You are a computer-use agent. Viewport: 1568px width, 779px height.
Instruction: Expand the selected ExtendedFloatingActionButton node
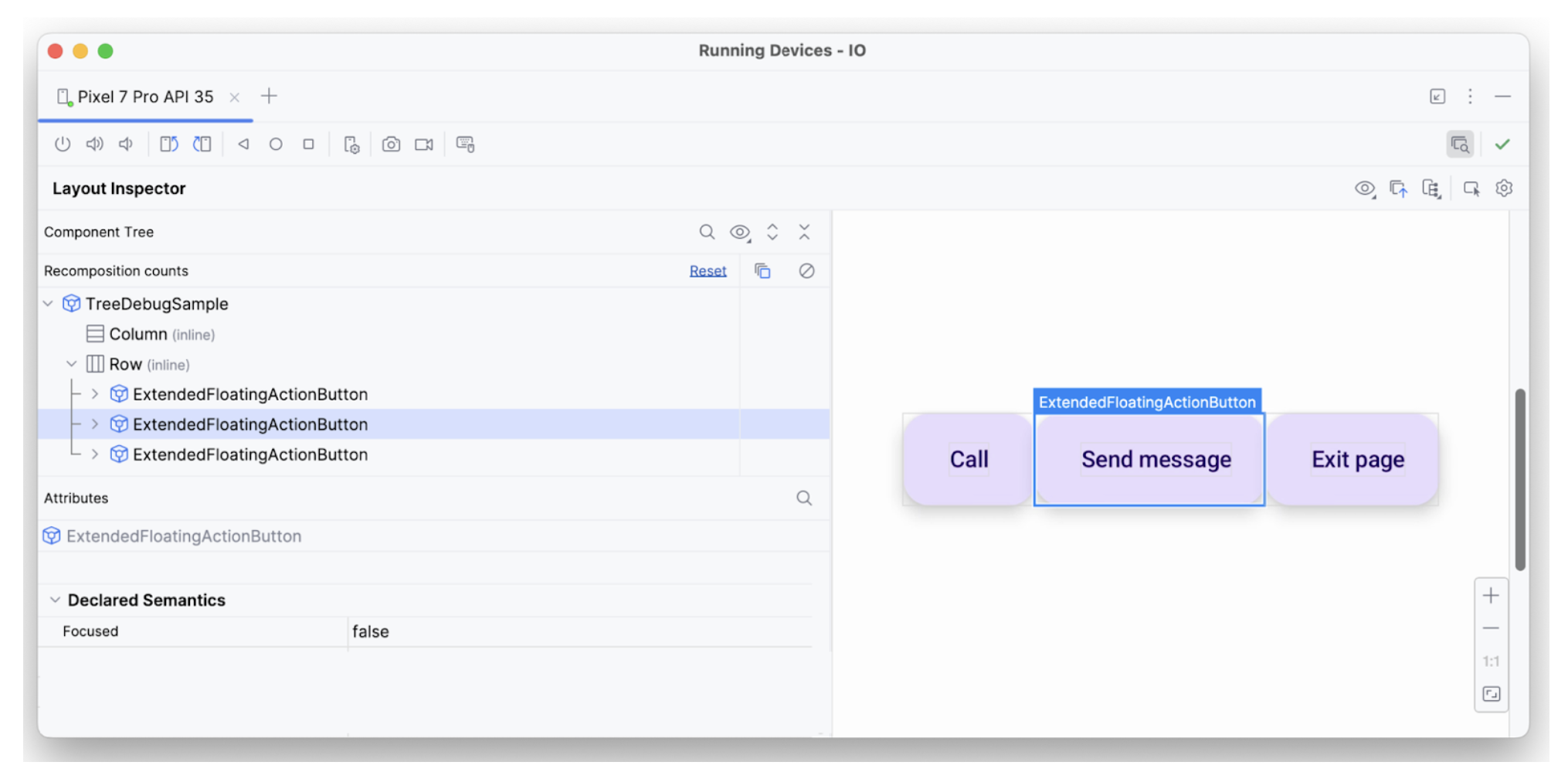tap(94, 424)
